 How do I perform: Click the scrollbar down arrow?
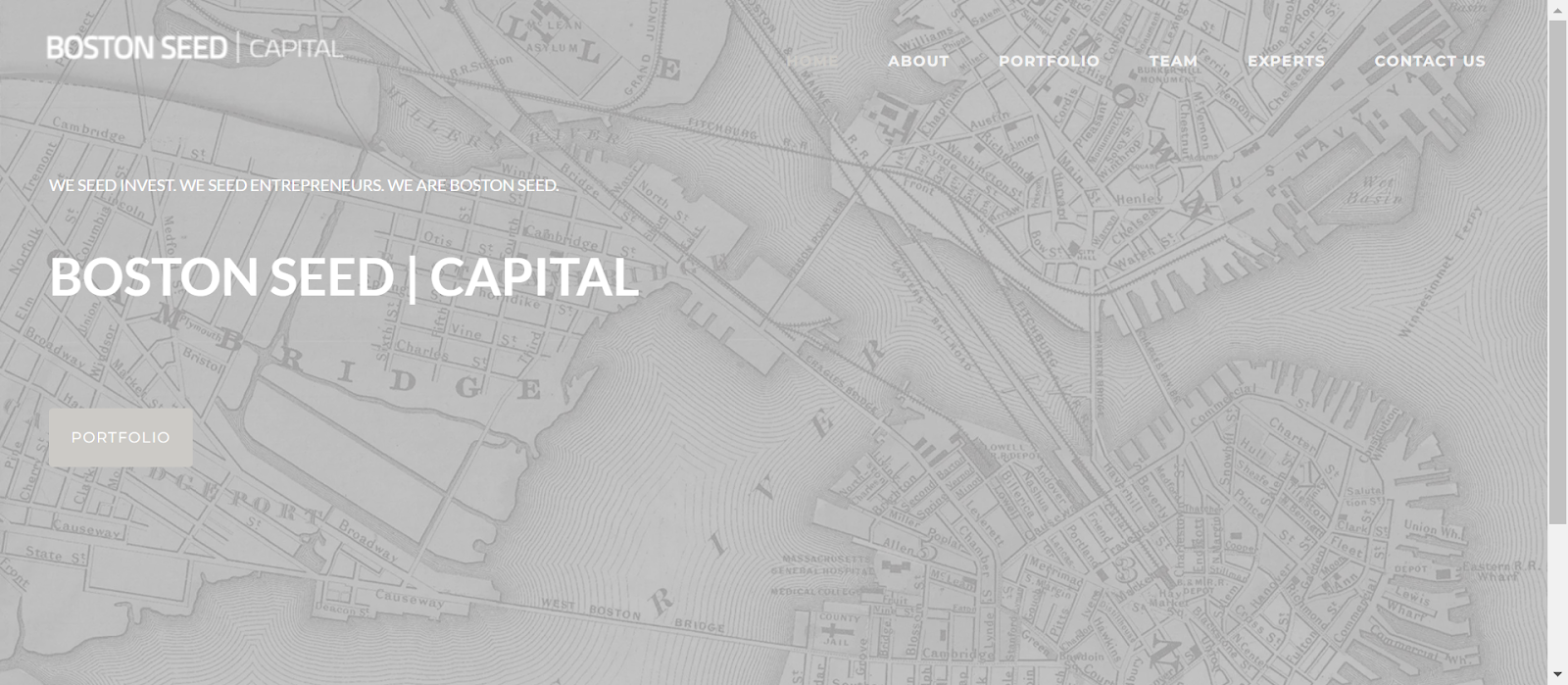coord(1557,675)
